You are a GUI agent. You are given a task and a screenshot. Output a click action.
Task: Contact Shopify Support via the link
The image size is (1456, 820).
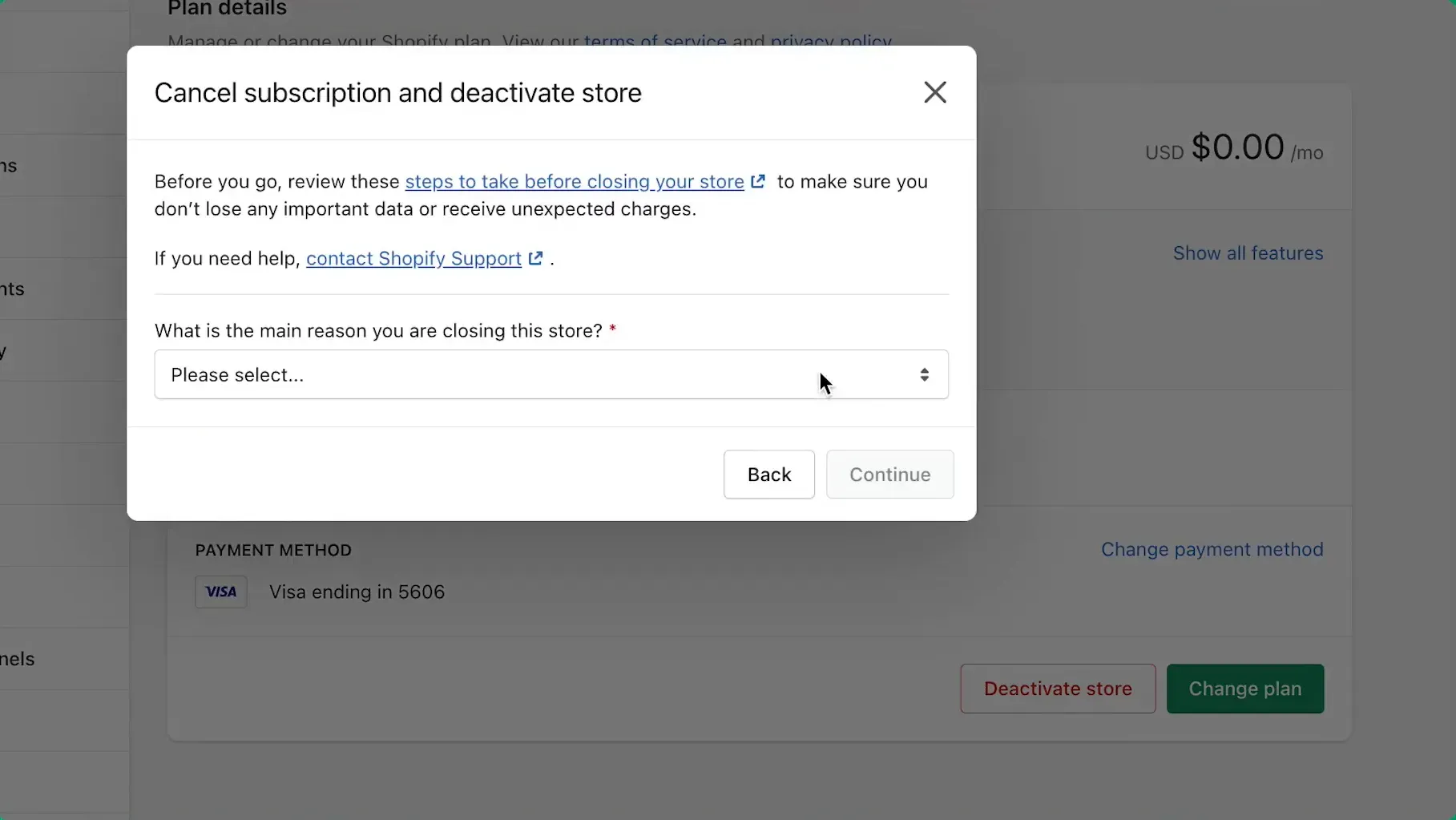413,258
